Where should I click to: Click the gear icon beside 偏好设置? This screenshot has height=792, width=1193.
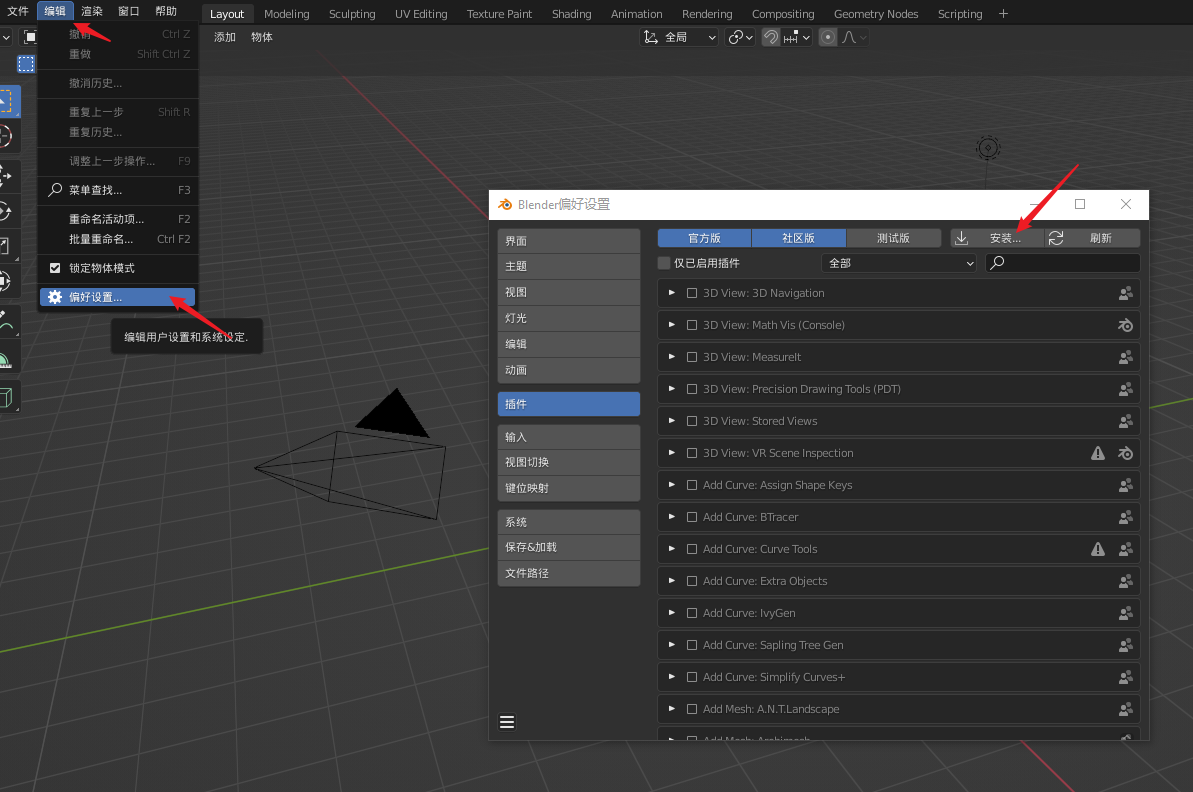coord(55,297)
